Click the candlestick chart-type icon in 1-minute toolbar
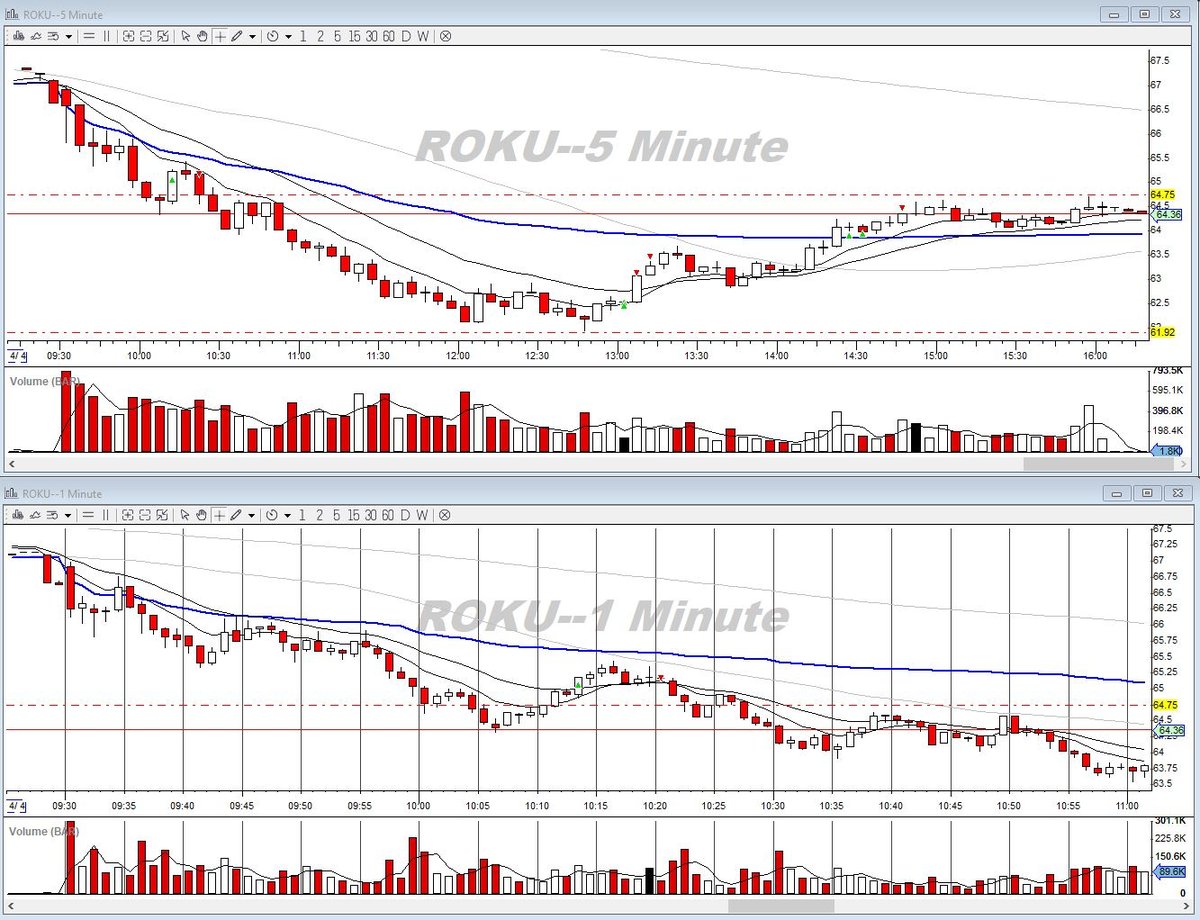The width and height of the screenshot is (1200, 920). tap(18, 514)
